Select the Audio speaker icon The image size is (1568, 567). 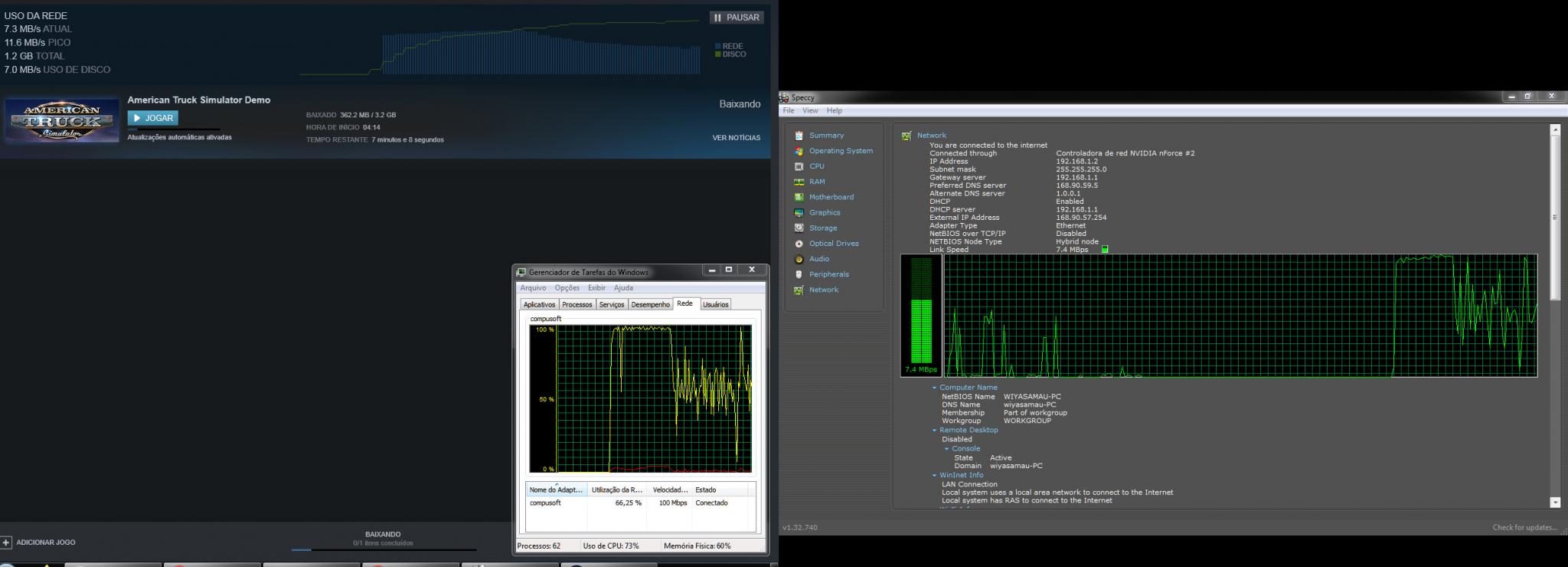coord(799,259)
